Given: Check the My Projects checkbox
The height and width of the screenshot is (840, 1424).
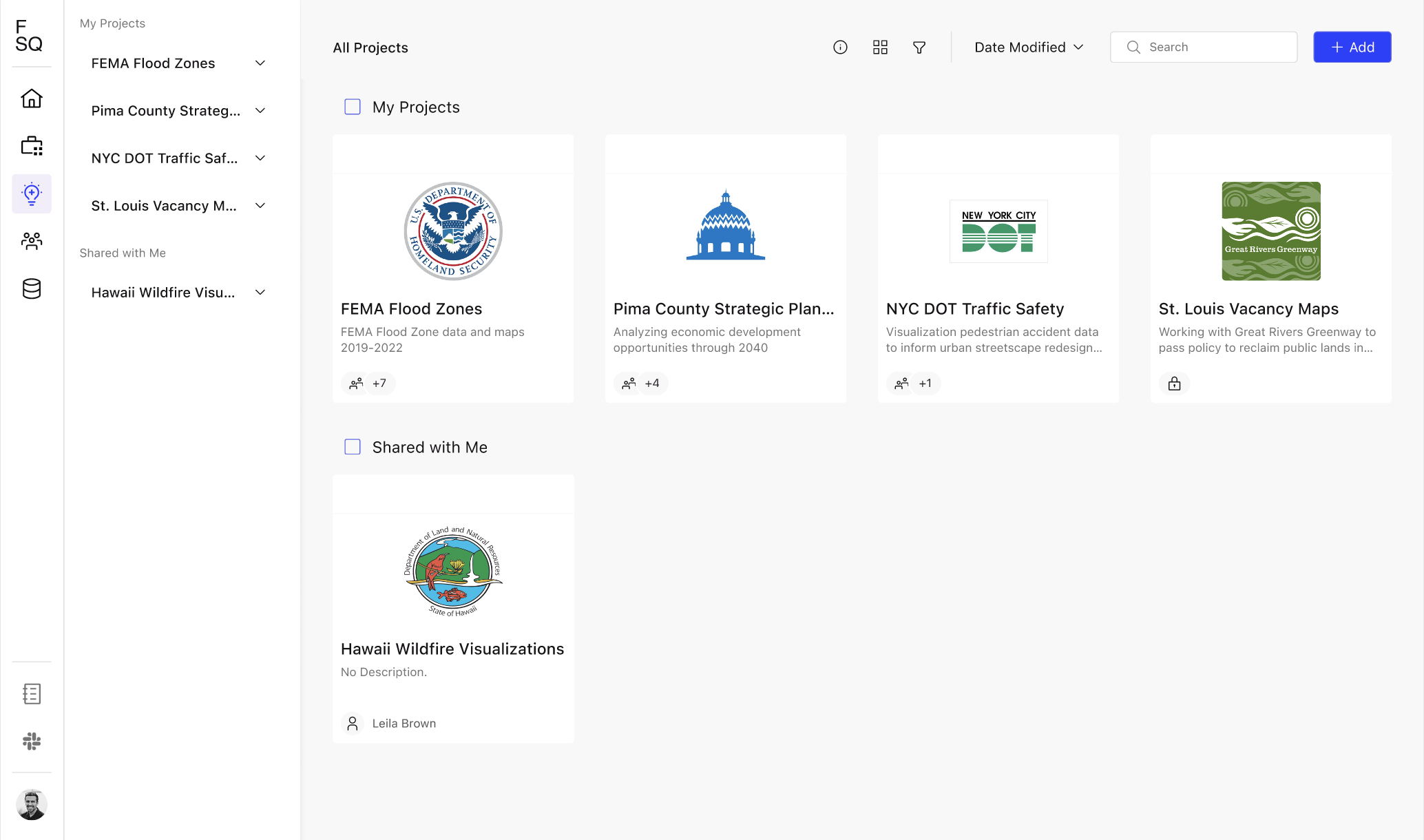Looking at the screenshot, I should [353, 107].
